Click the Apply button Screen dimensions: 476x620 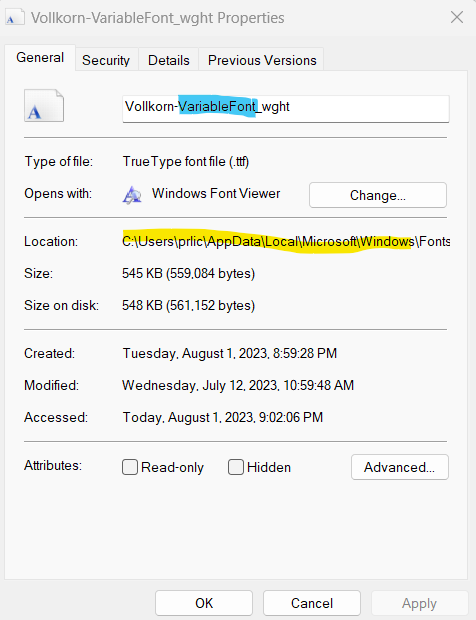[419, 603]
